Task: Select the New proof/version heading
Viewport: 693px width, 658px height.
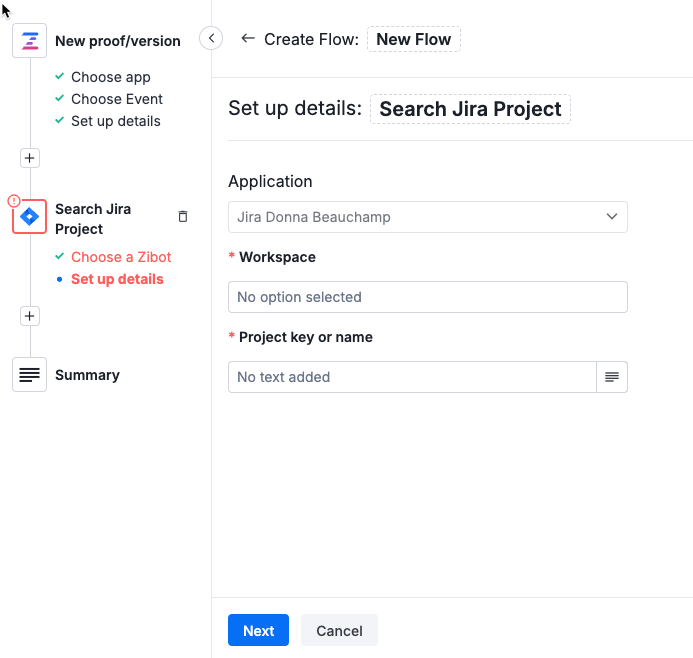Action: [118, 41]
